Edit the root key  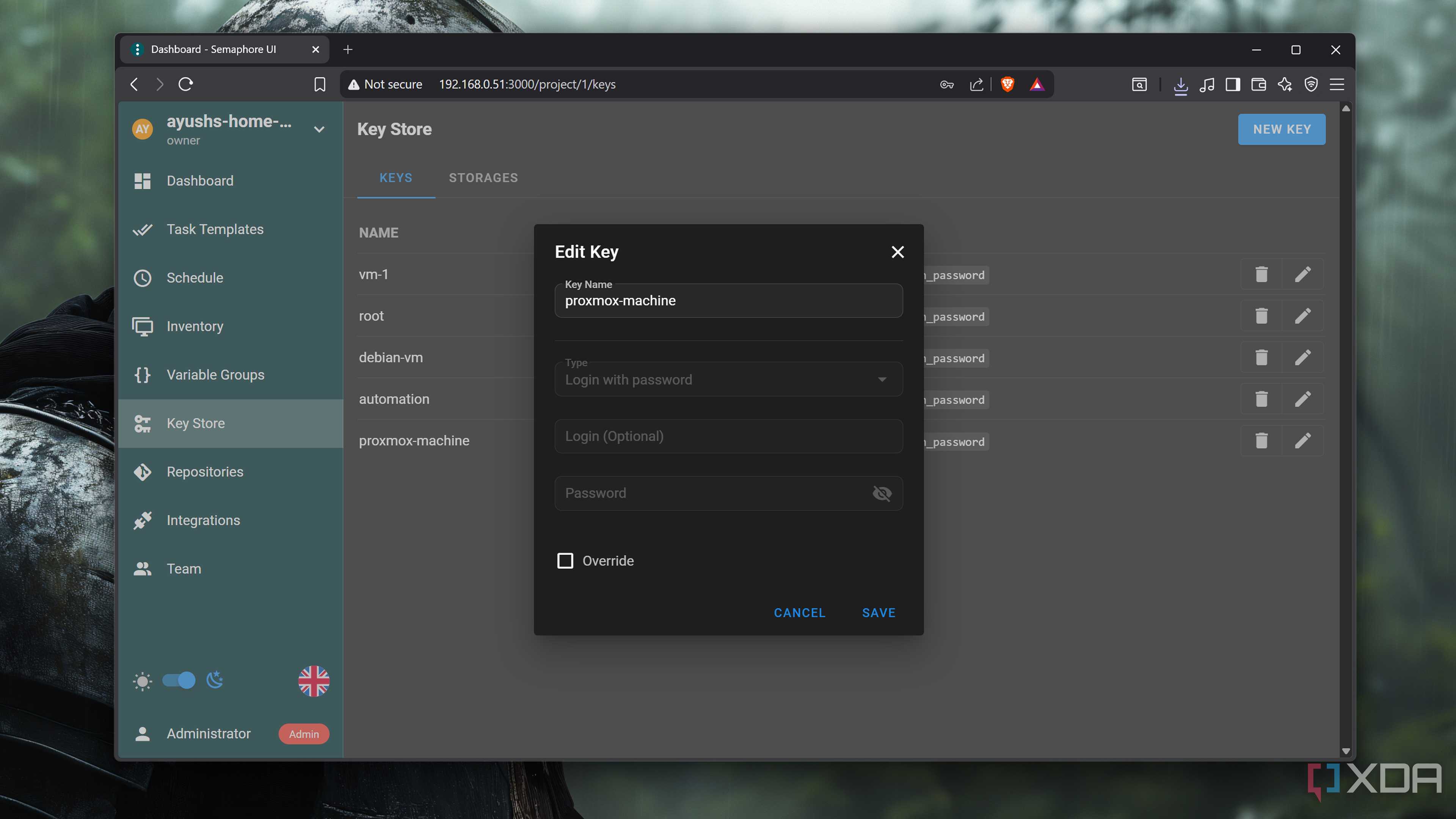point(1303,316)
